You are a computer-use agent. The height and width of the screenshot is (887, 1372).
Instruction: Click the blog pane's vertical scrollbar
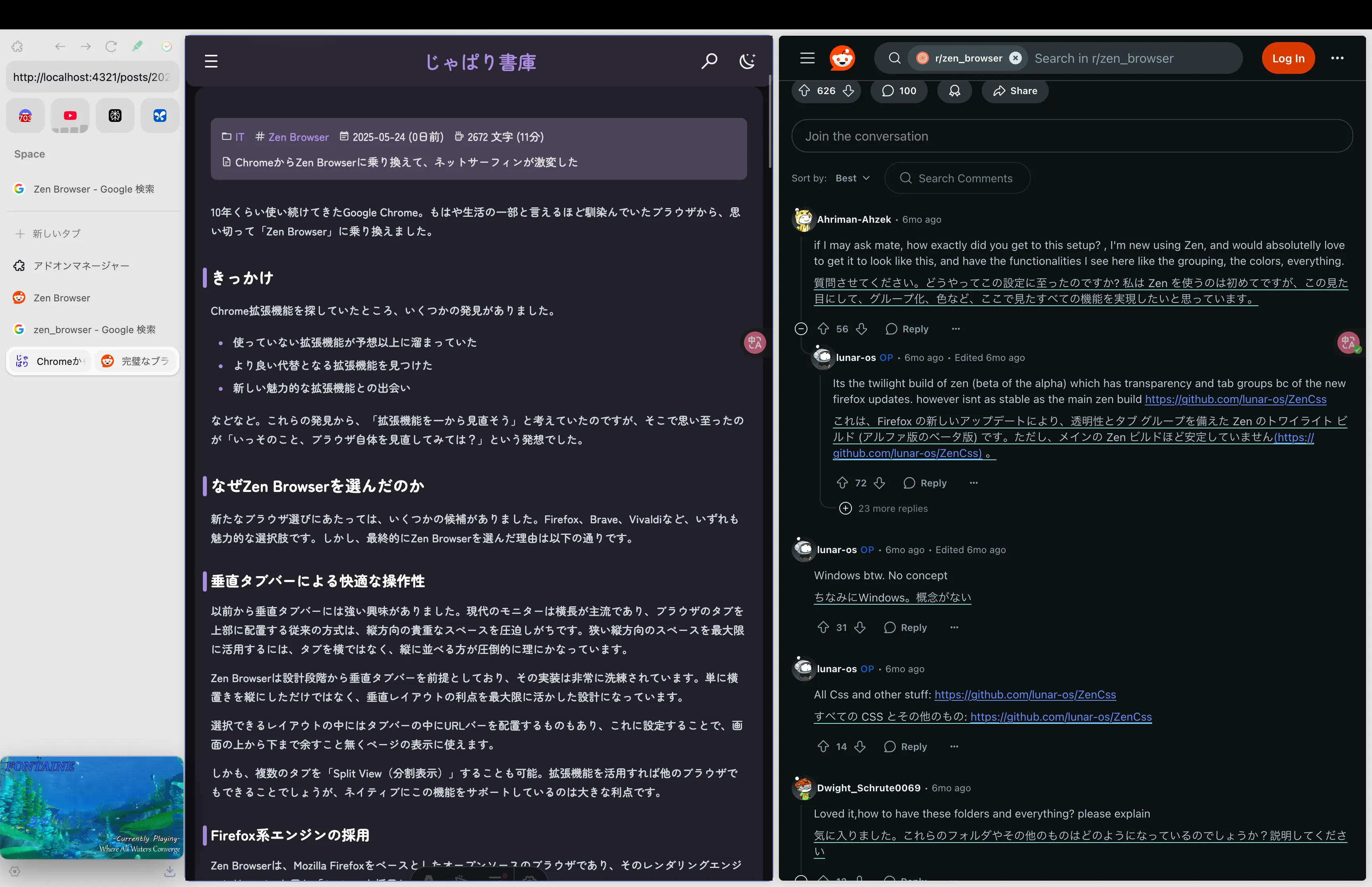coord(769,121)
